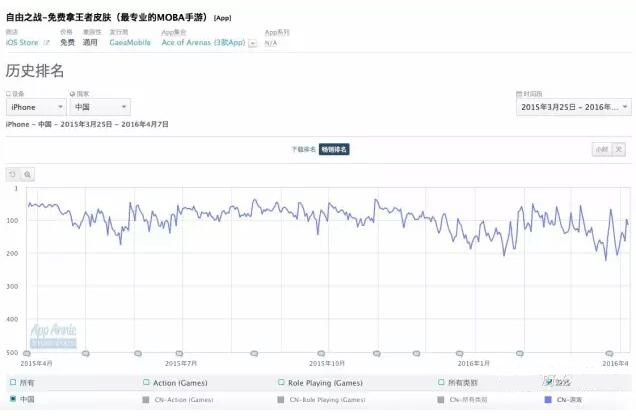This screenshot has height=416, width=636.
Task: Click external link icon beside iOS Store
Action: [46, 43]
